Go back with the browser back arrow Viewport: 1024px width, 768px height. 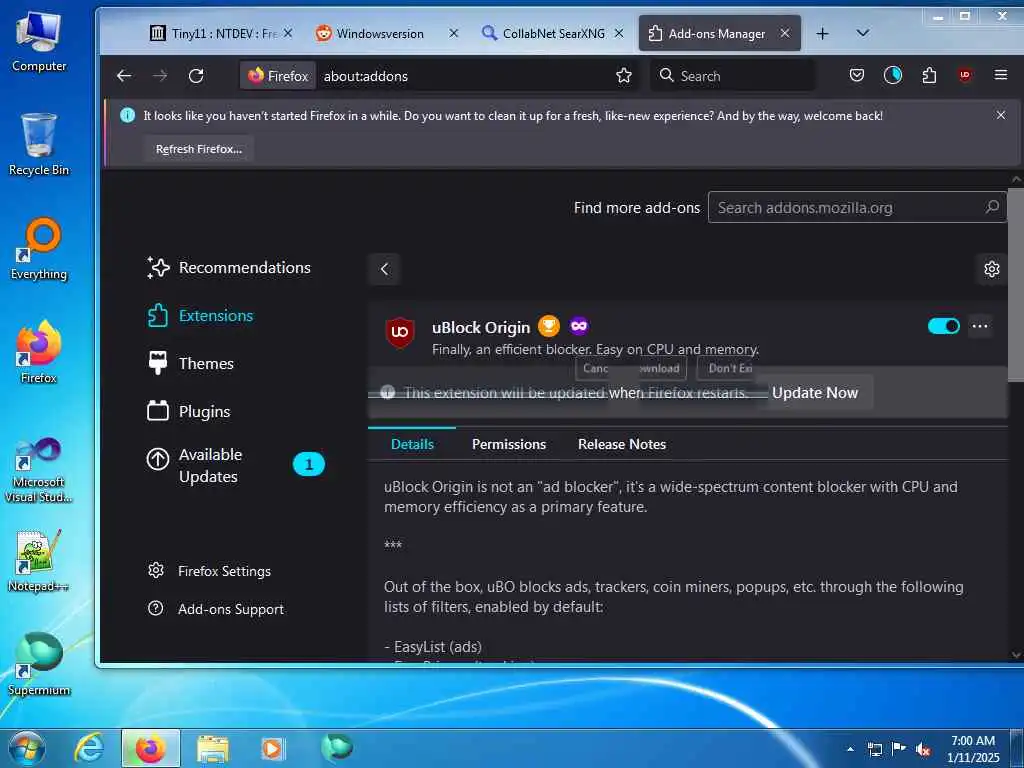click(124, 76)
